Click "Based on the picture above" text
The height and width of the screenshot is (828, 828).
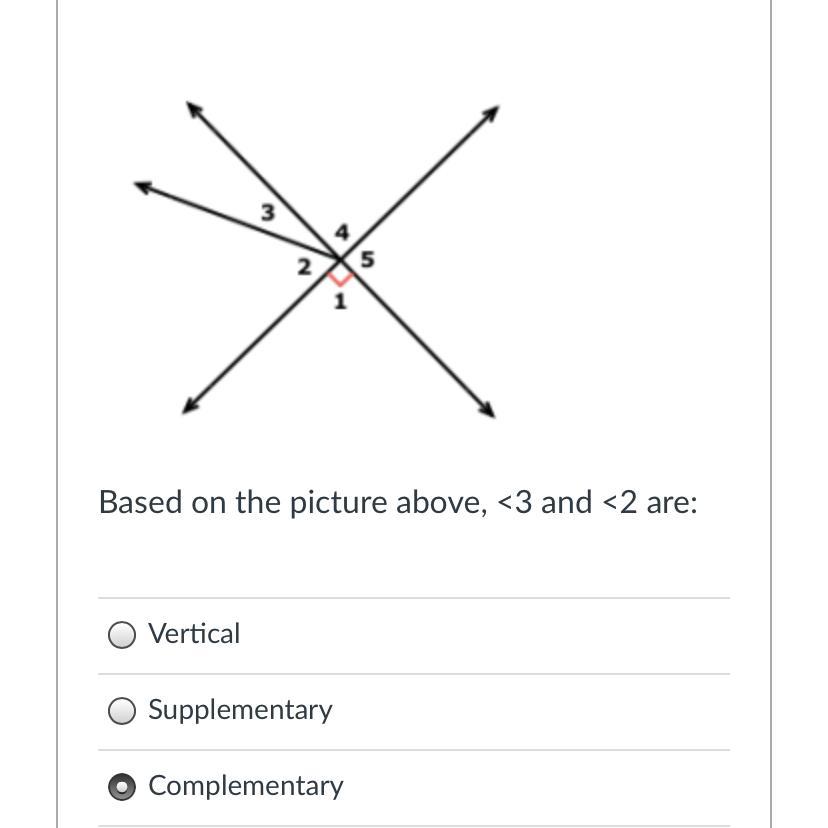coord(292,502)
